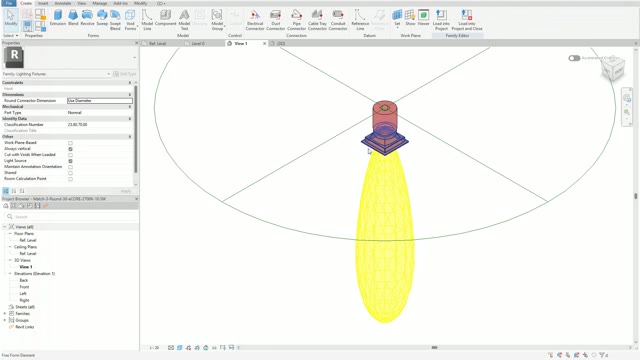This screenshot has height=360, width=640.
Task: Click the horizontal scrollbar below the 3D view
Action: (x=434, y=347)
